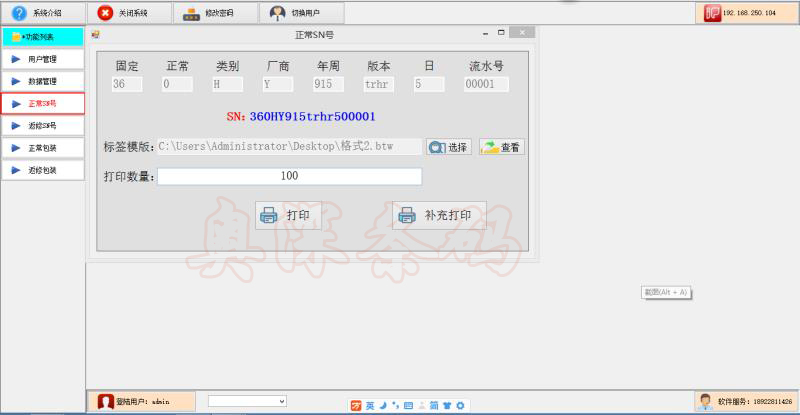Click the 标签模版 file path field
Image resolution: width=800 pixels, height=415 pixels.
click(289, 147)
